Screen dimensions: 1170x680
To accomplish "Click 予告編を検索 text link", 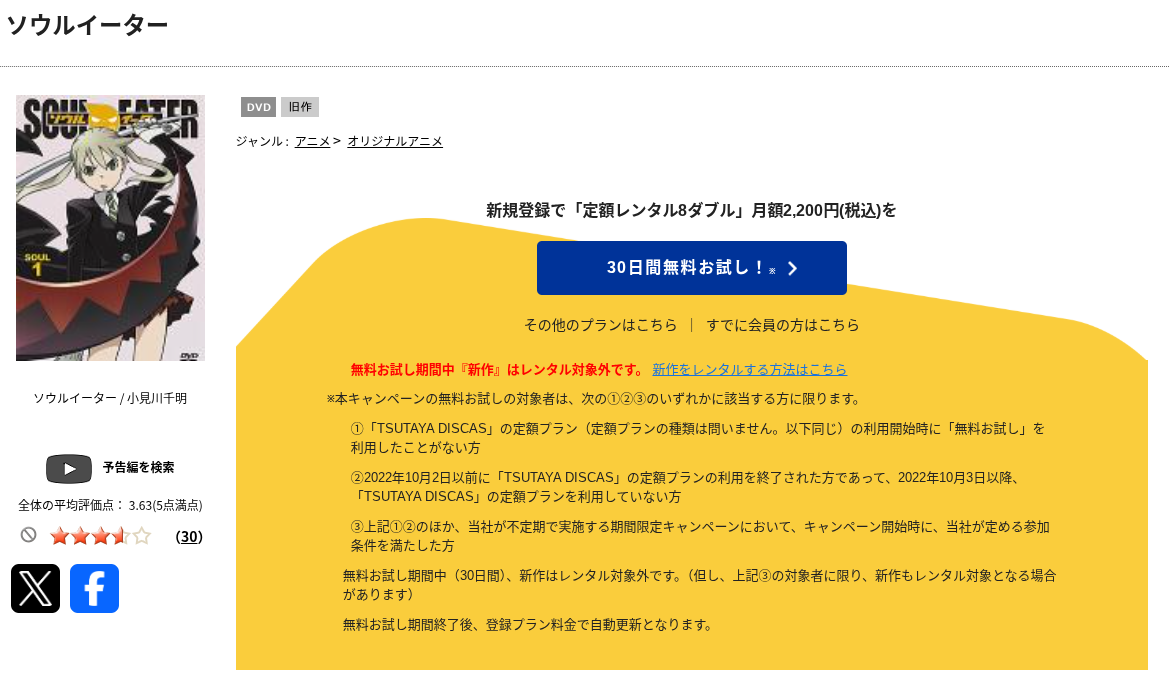I will click(138, 467).
